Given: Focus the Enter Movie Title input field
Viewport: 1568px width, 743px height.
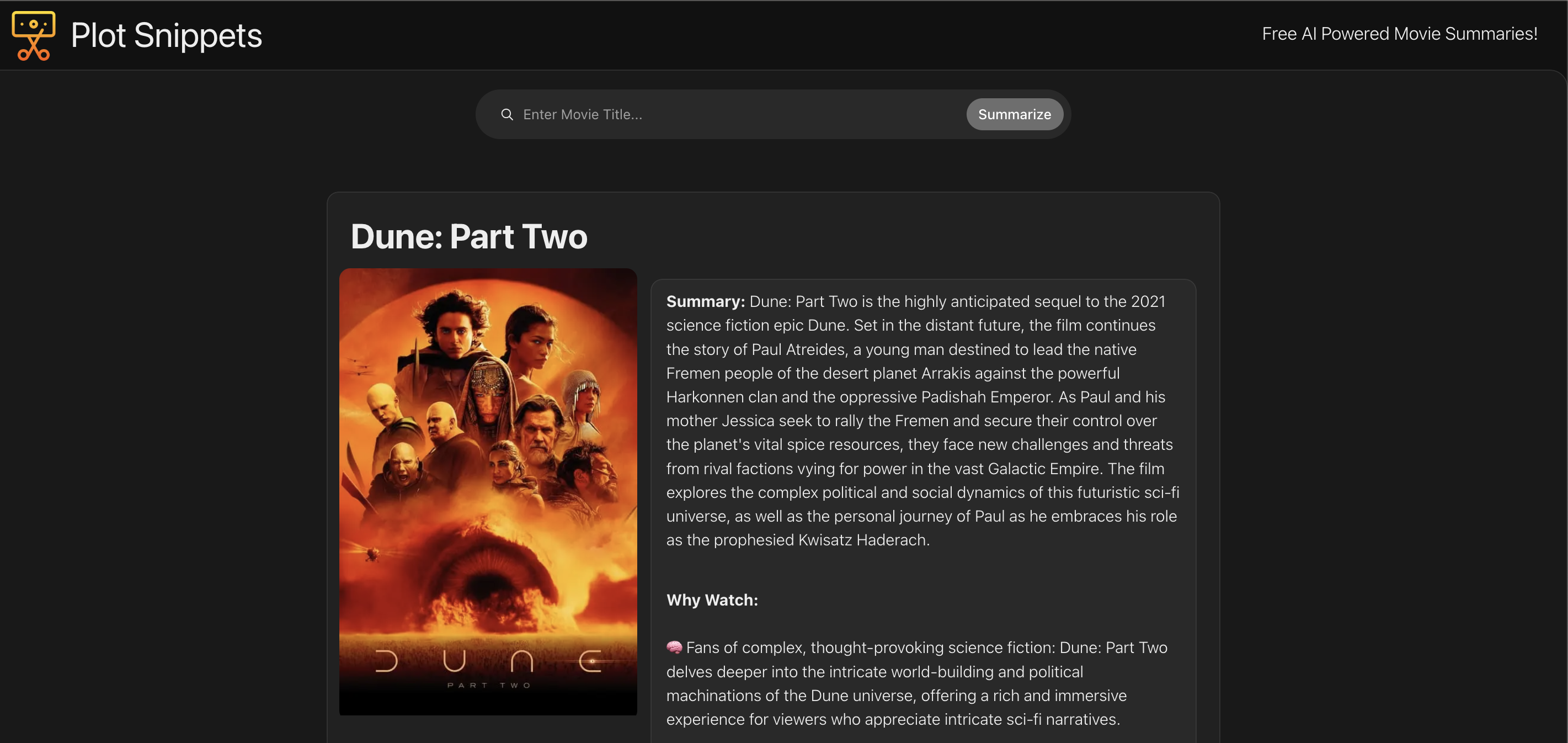Looking at the screenshot, I should click(738, 114).
